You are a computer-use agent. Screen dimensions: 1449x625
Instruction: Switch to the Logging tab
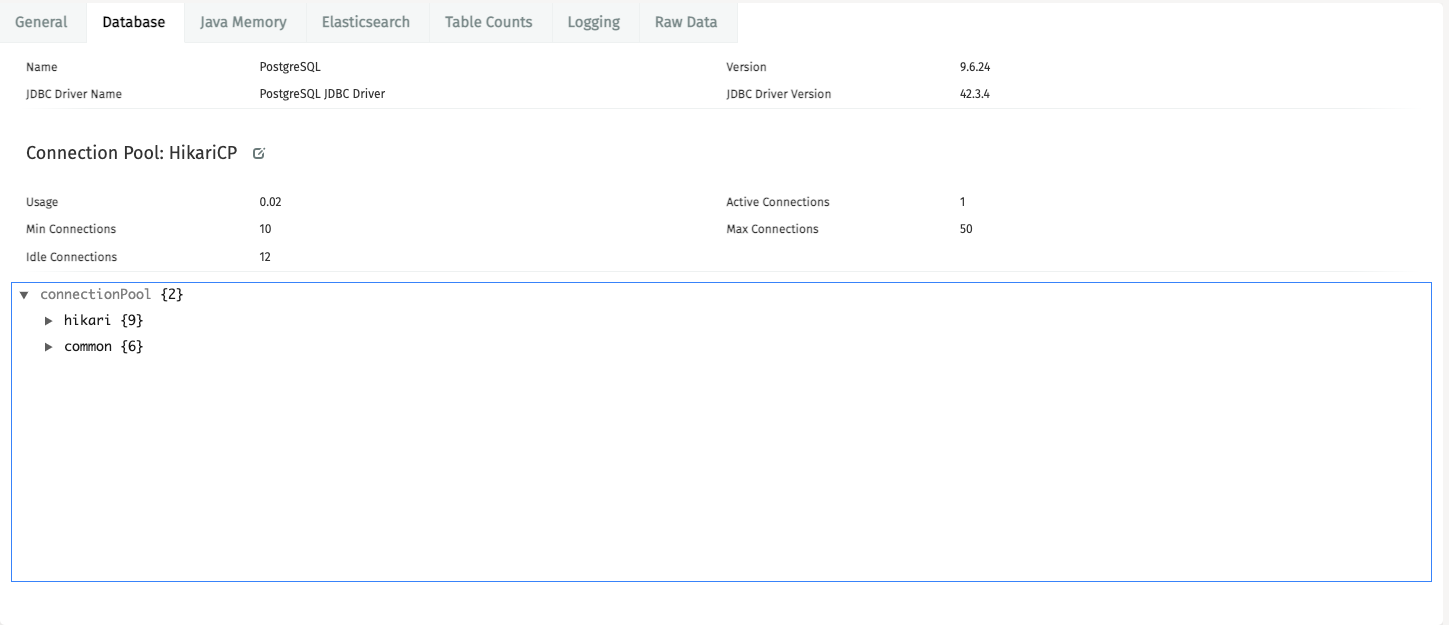tap(593, 21)
